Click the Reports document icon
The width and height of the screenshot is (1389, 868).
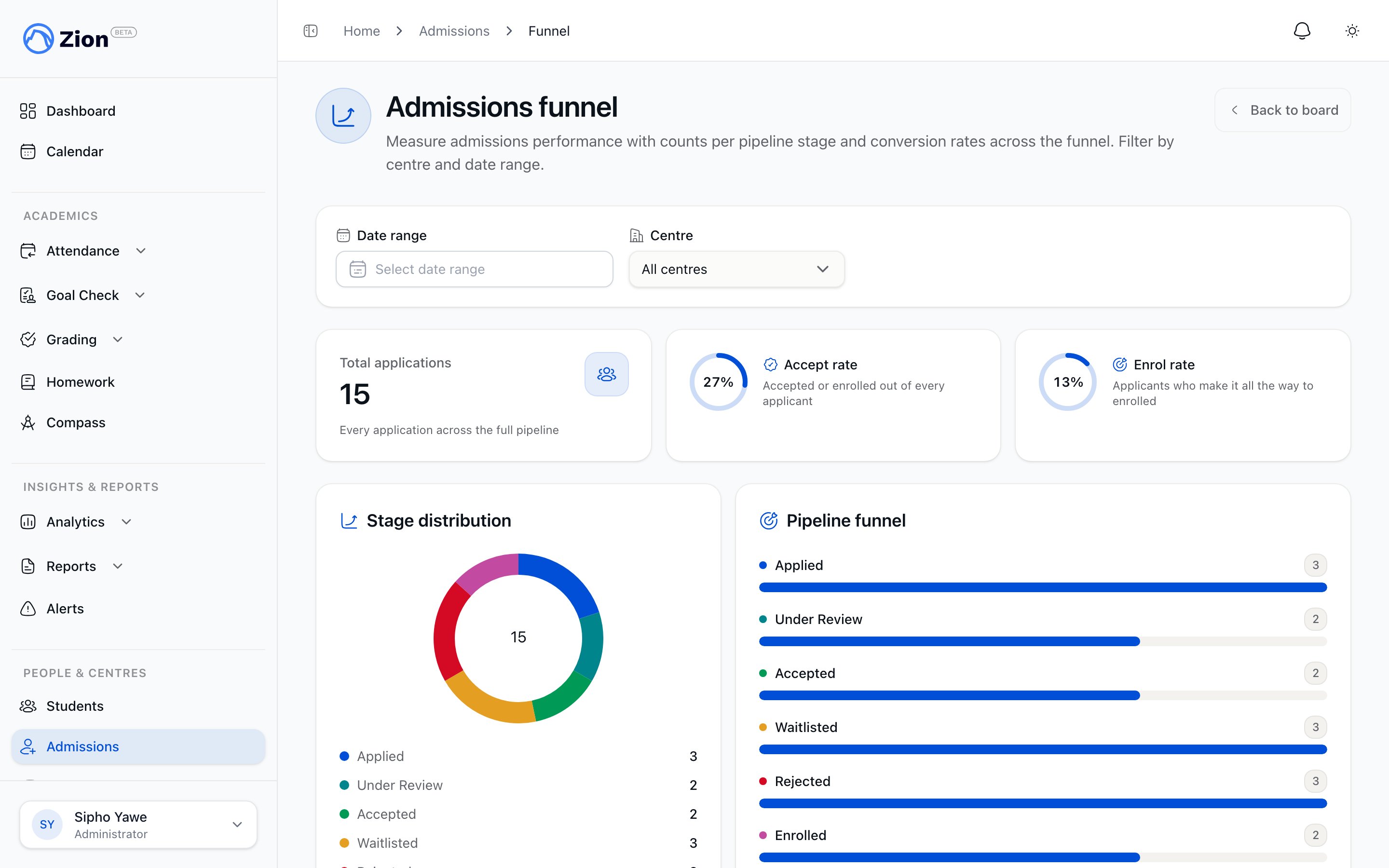tap(27, 566)
